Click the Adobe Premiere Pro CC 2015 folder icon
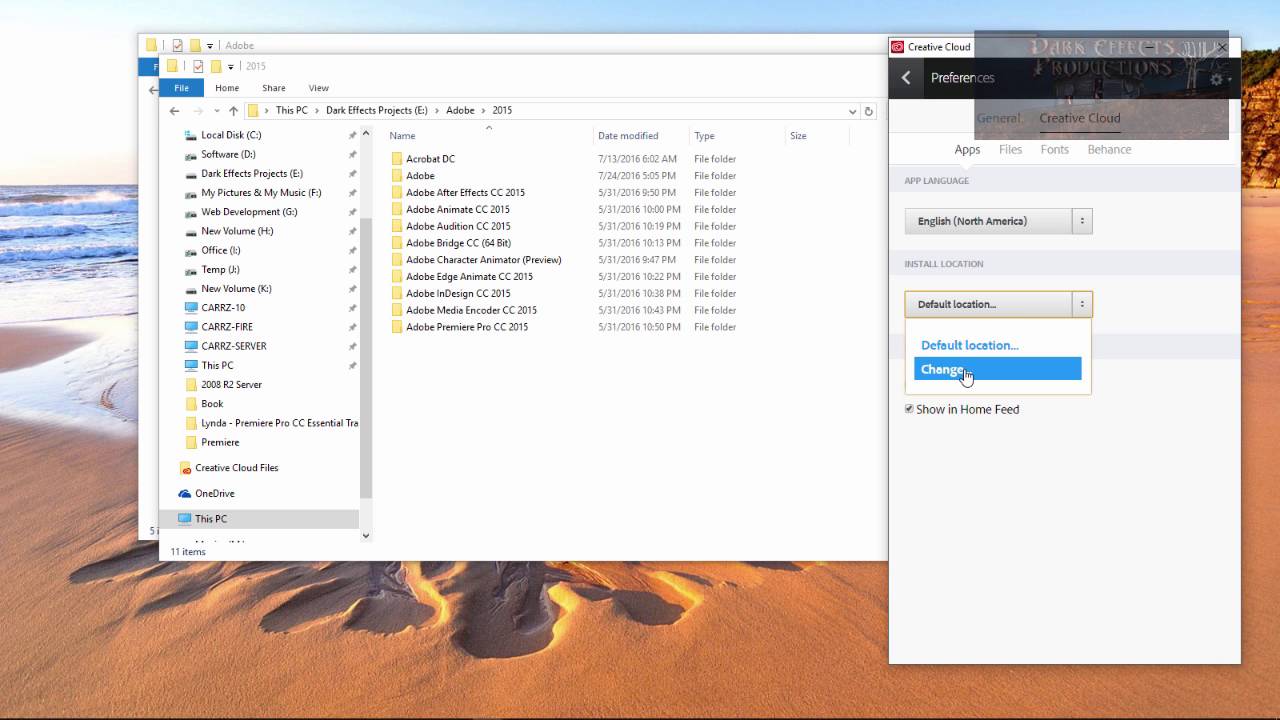The width and height of the screenshot is (1280, 720). pos(397,327)
